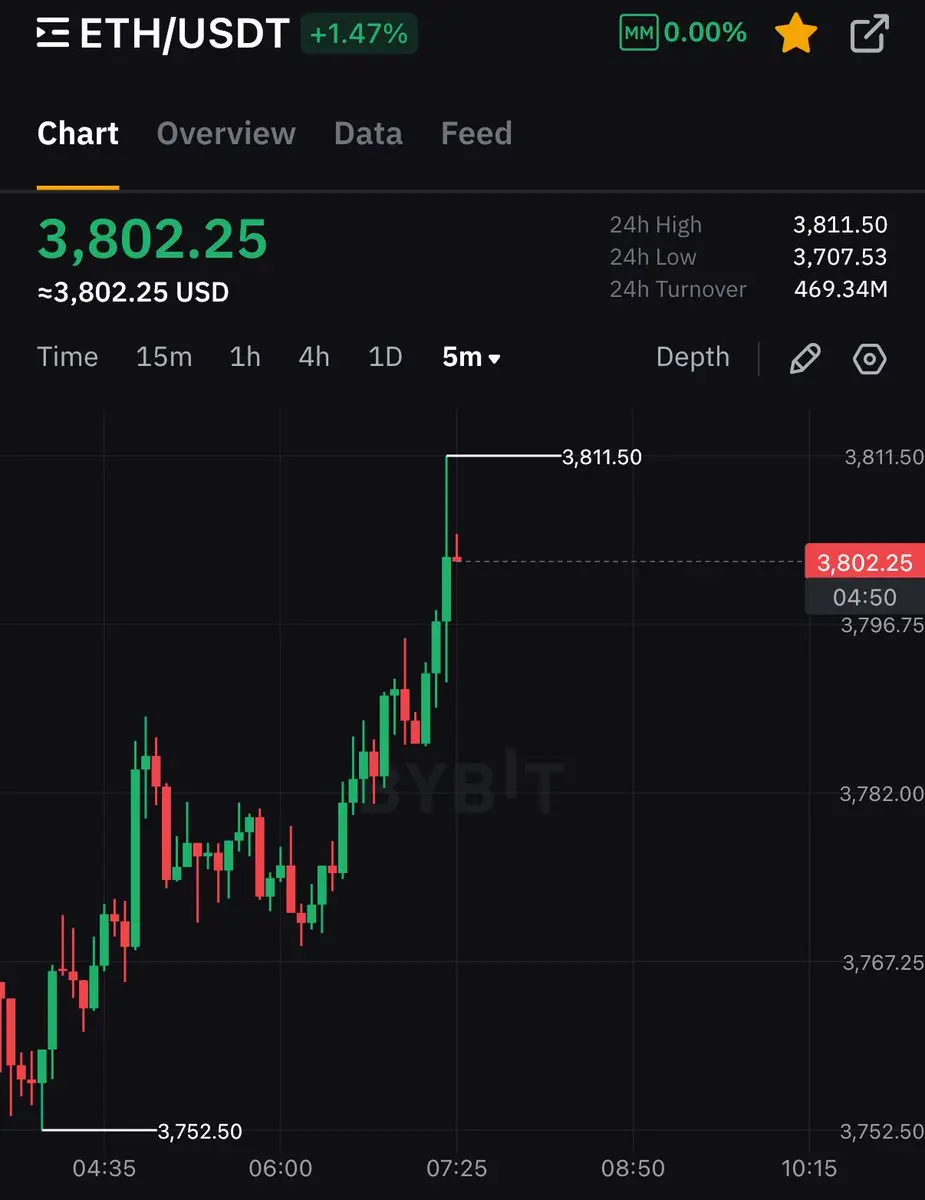Open the trading pair list menu icon

pyautogui.click(x=53, y=34)
